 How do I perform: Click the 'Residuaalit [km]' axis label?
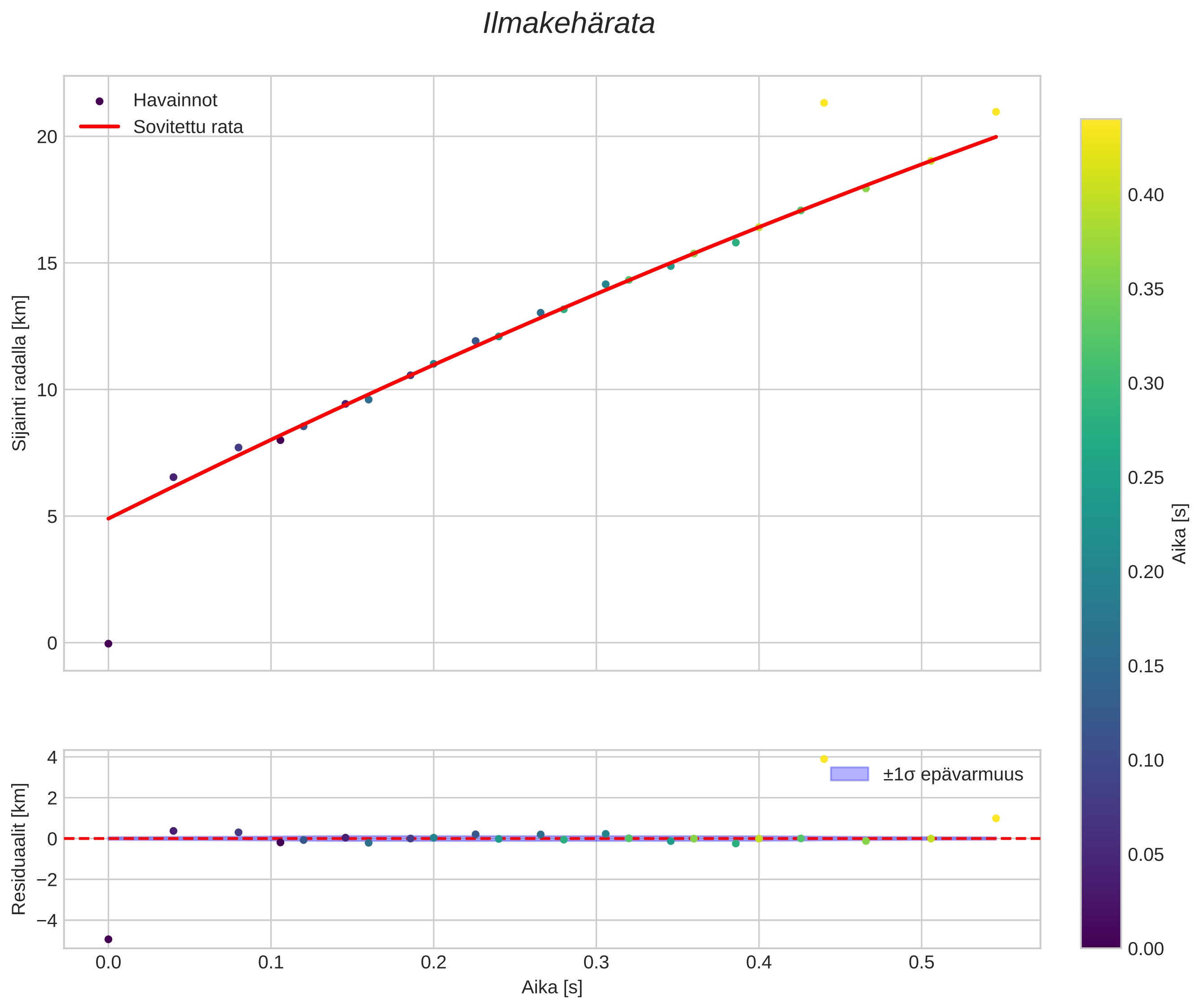19,849
